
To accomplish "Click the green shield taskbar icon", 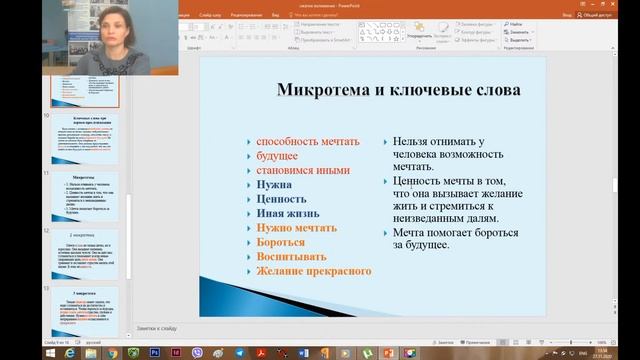I will tap(133, 353).
